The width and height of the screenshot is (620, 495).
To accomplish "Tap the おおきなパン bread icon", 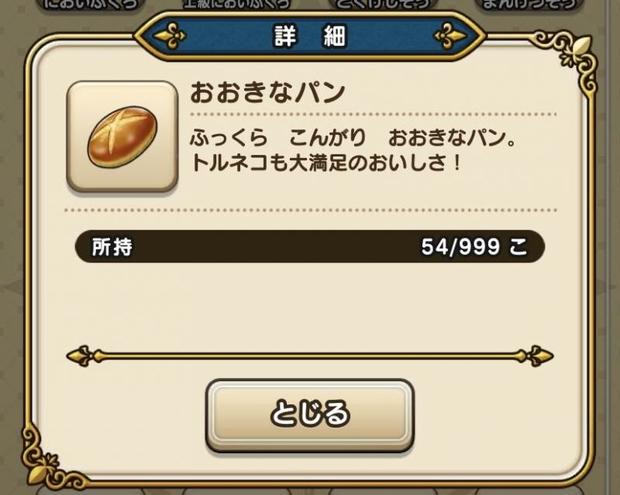I will (x=122, y=137).
